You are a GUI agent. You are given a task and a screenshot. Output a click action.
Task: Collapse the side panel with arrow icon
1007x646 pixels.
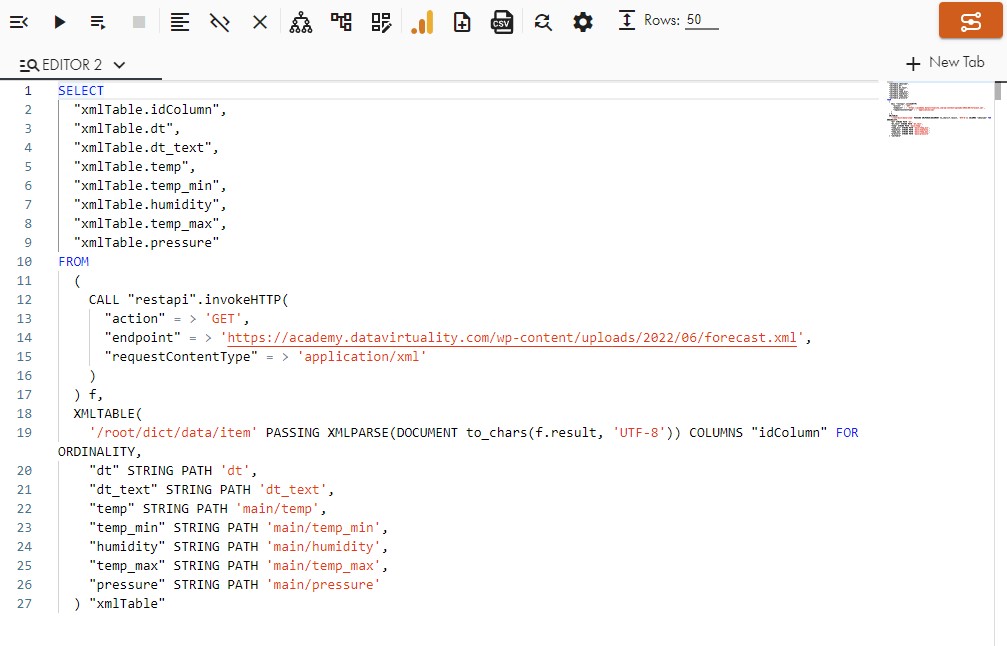[19, 22]
